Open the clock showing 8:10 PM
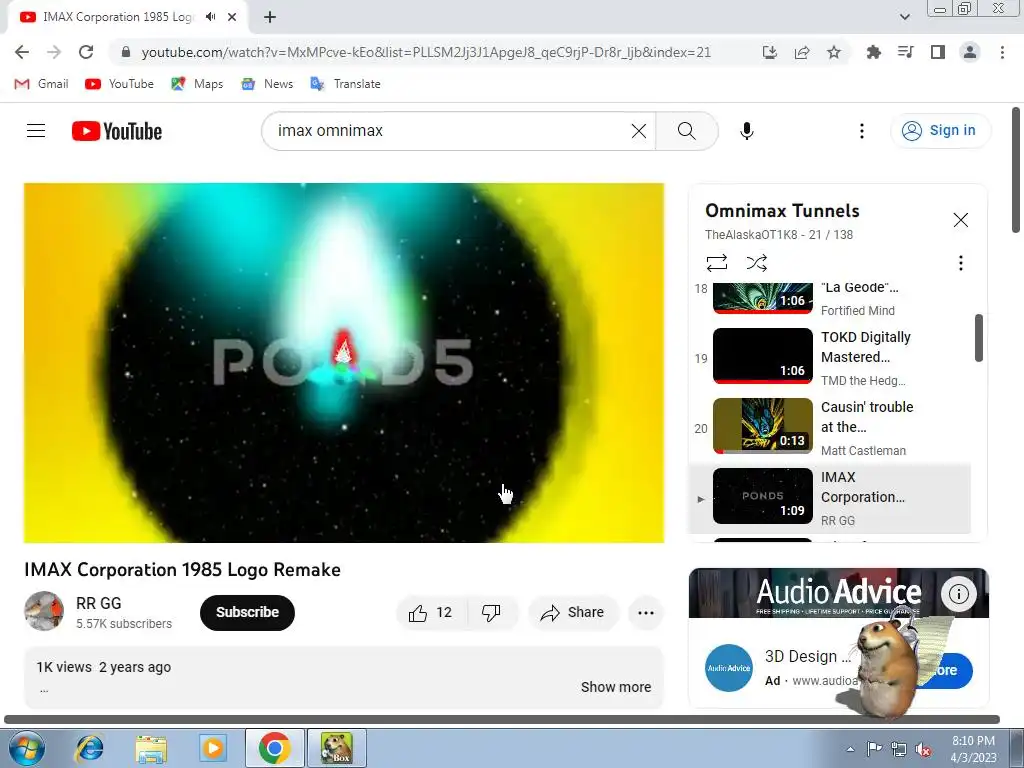 pyautogui.click(x=973, y=749)
